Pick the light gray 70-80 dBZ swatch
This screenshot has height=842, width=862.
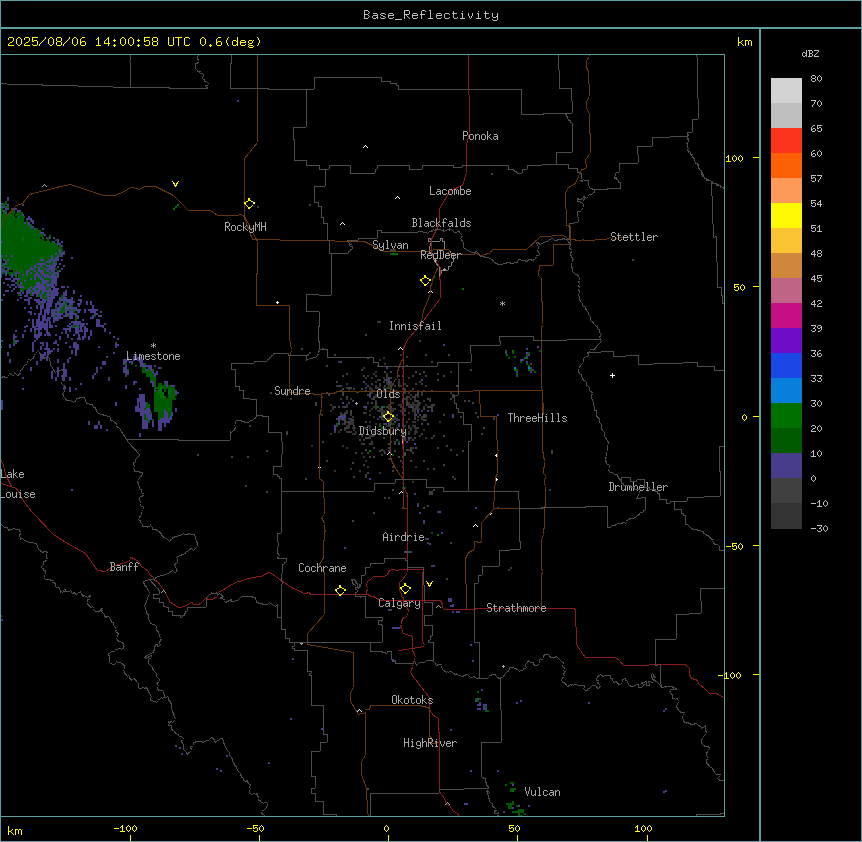tap(786, 91)
